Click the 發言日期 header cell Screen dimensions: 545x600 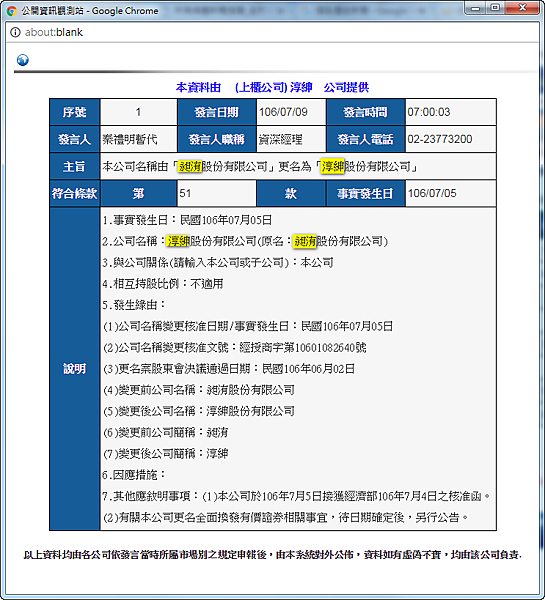coord(217,112)
